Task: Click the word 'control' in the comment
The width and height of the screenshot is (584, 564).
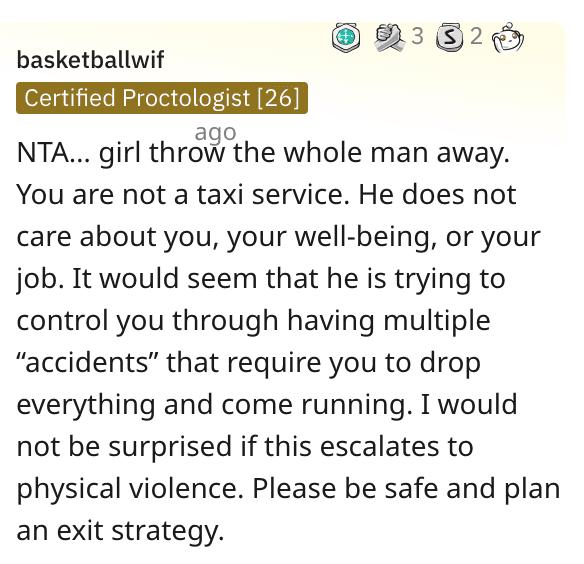Action: tap(62, 321)
